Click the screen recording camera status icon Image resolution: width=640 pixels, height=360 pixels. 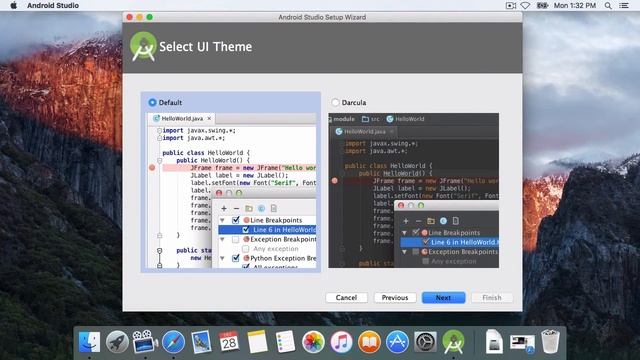click(x=511, y=5)
